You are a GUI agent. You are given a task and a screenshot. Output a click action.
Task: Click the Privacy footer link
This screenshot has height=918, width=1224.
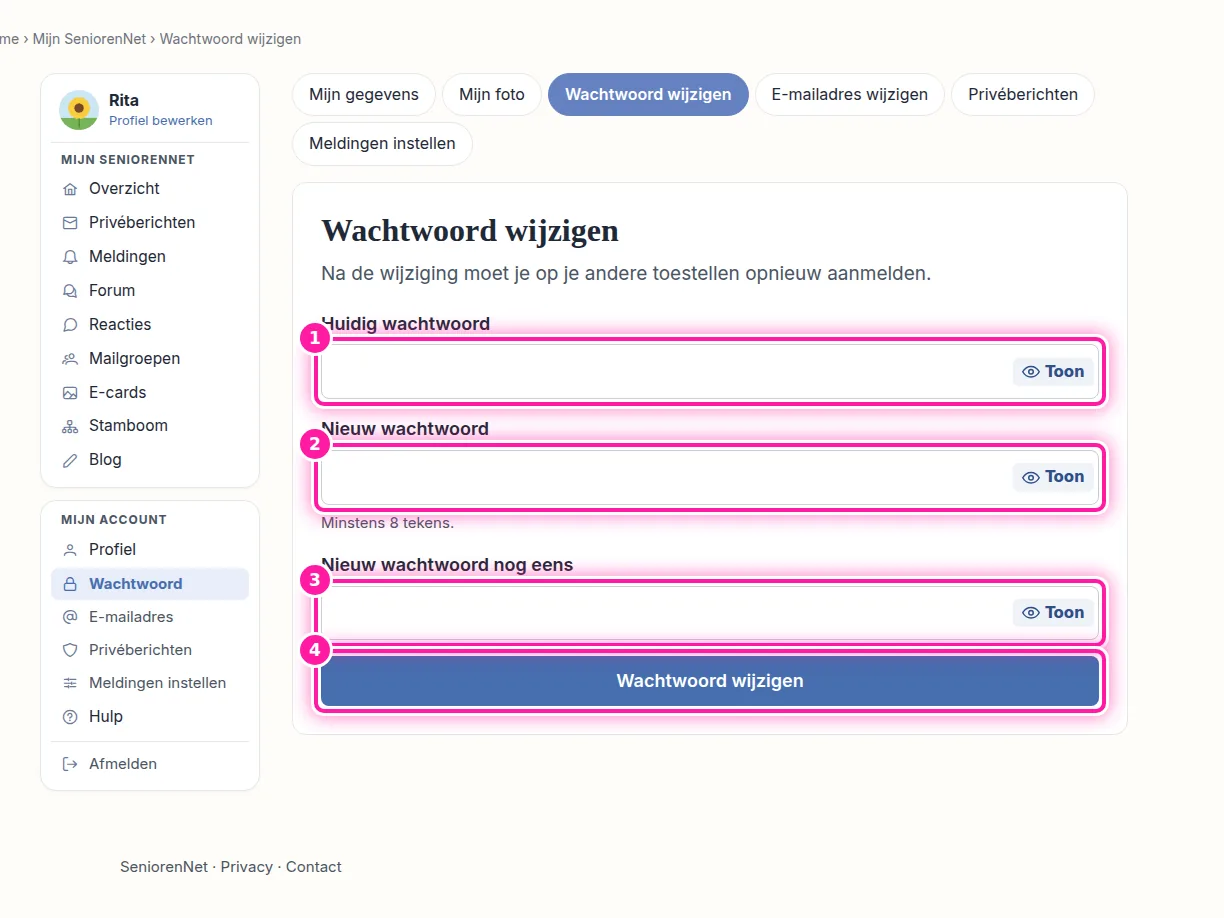pyautogui.click(x=247, y=867)
